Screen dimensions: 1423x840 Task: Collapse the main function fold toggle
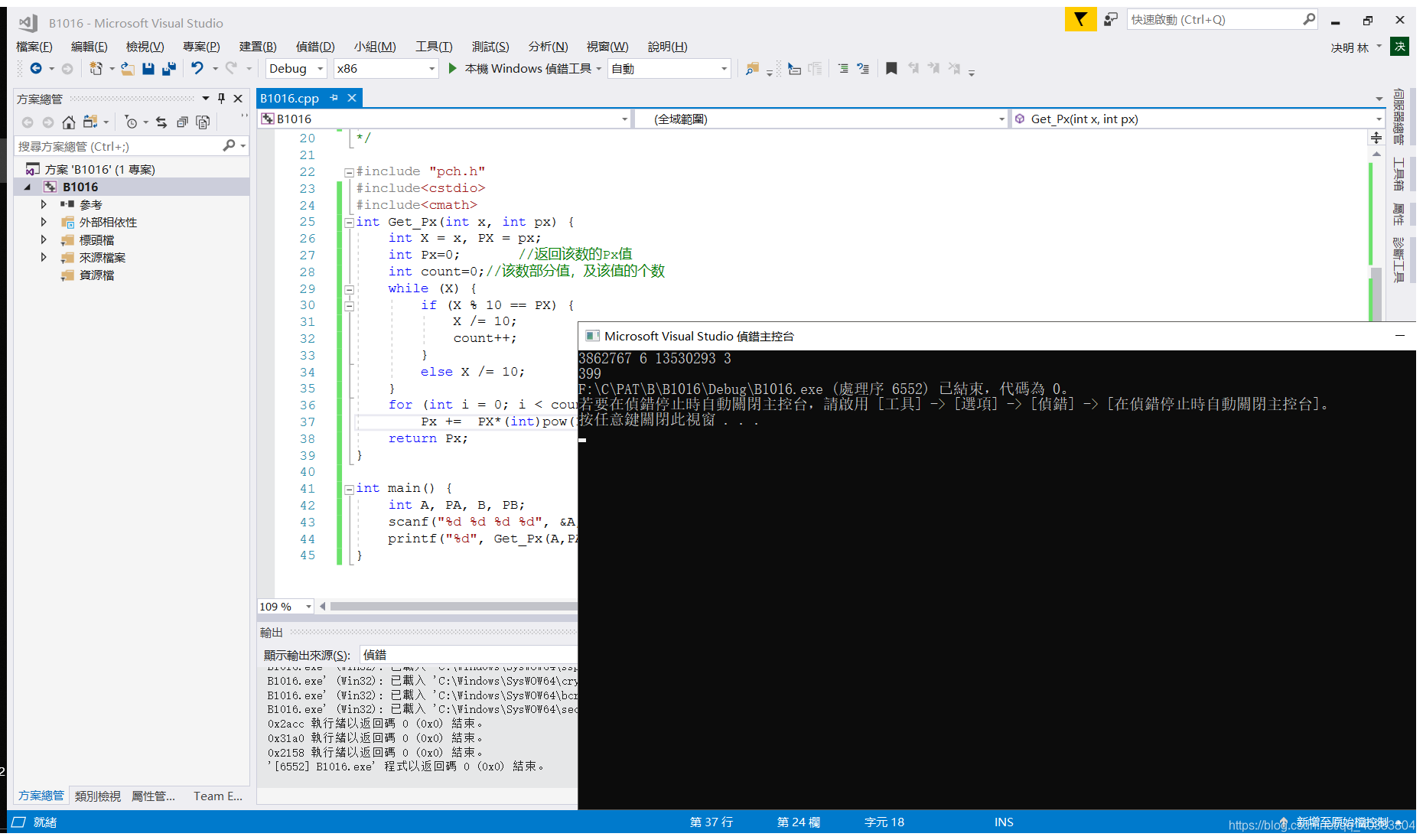(349, 489)
